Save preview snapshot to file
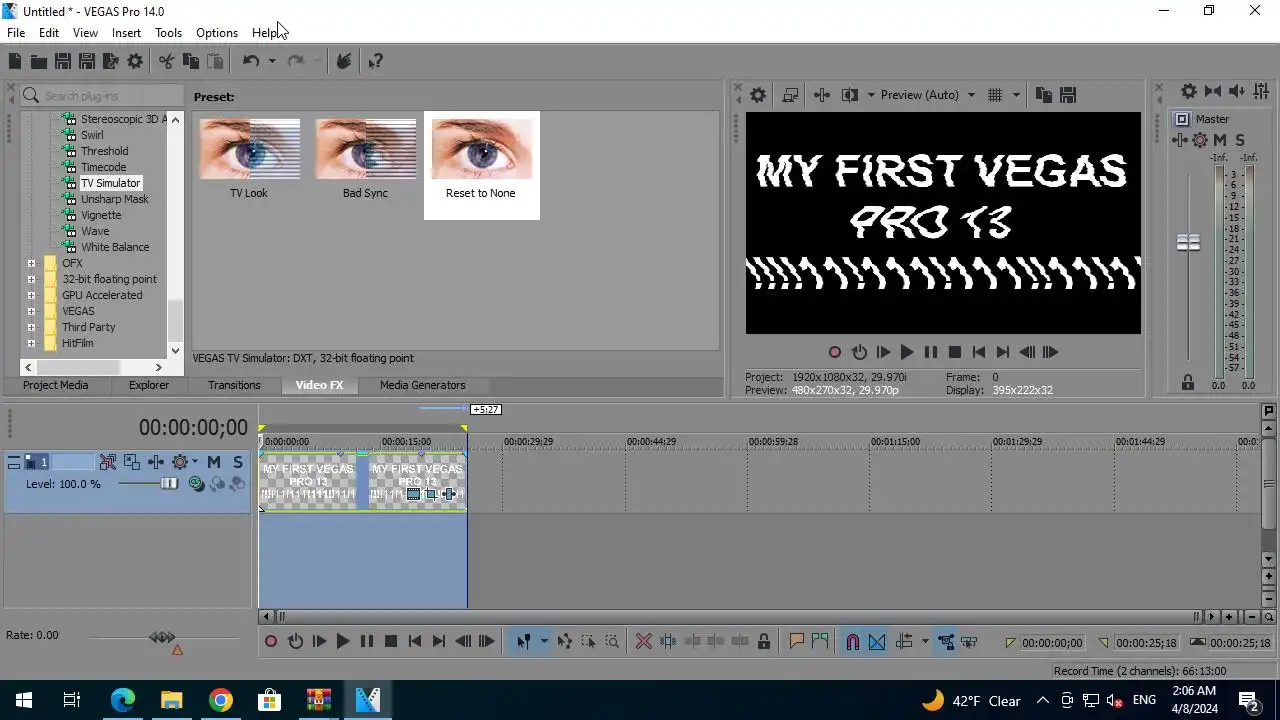This screenshot has width=1280, height=720. pyautogui.click(x=1068, y=95)
